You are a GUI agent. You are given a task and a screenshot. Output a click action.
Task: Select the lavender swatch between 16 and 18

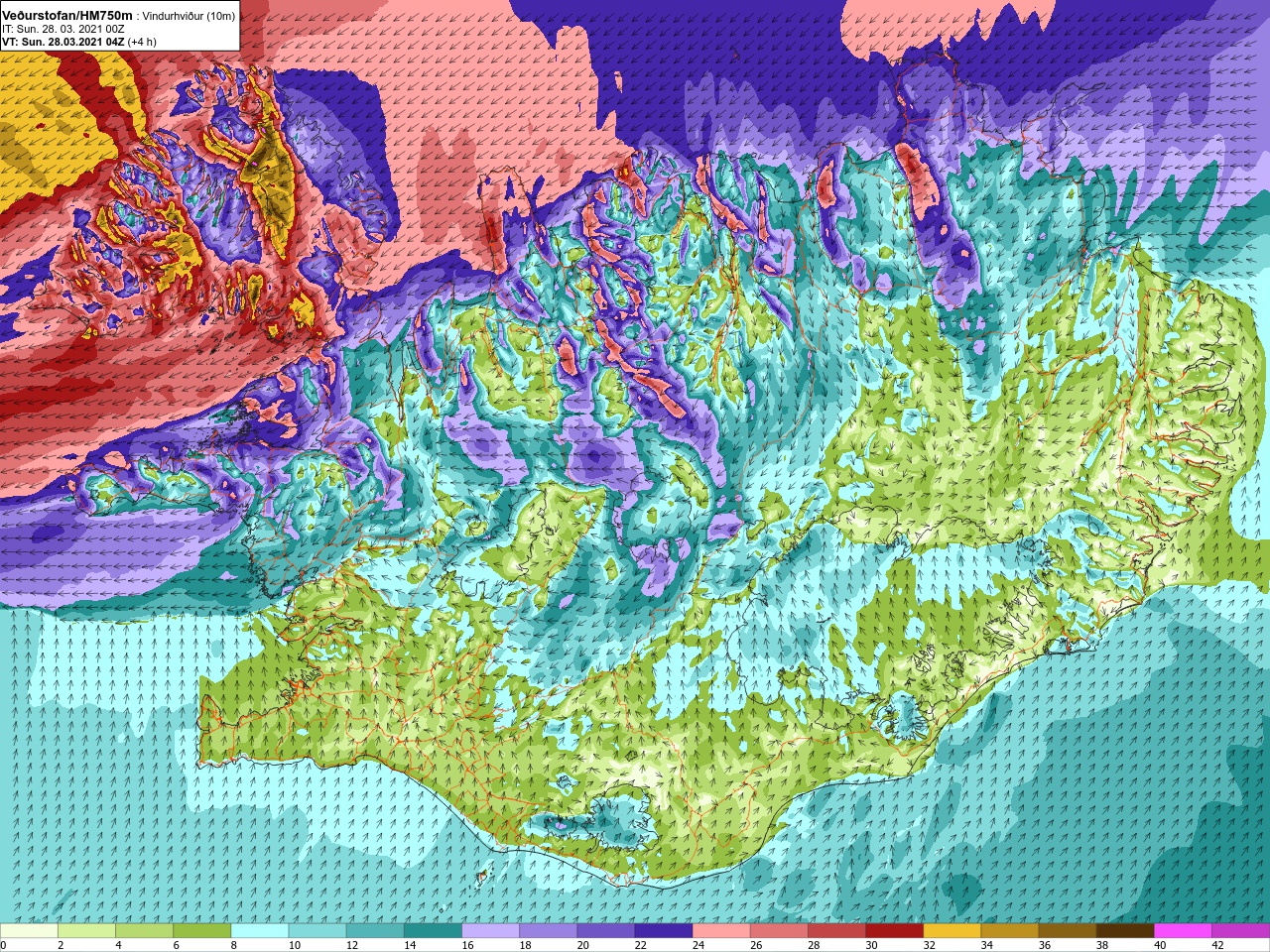click(491, 931)
